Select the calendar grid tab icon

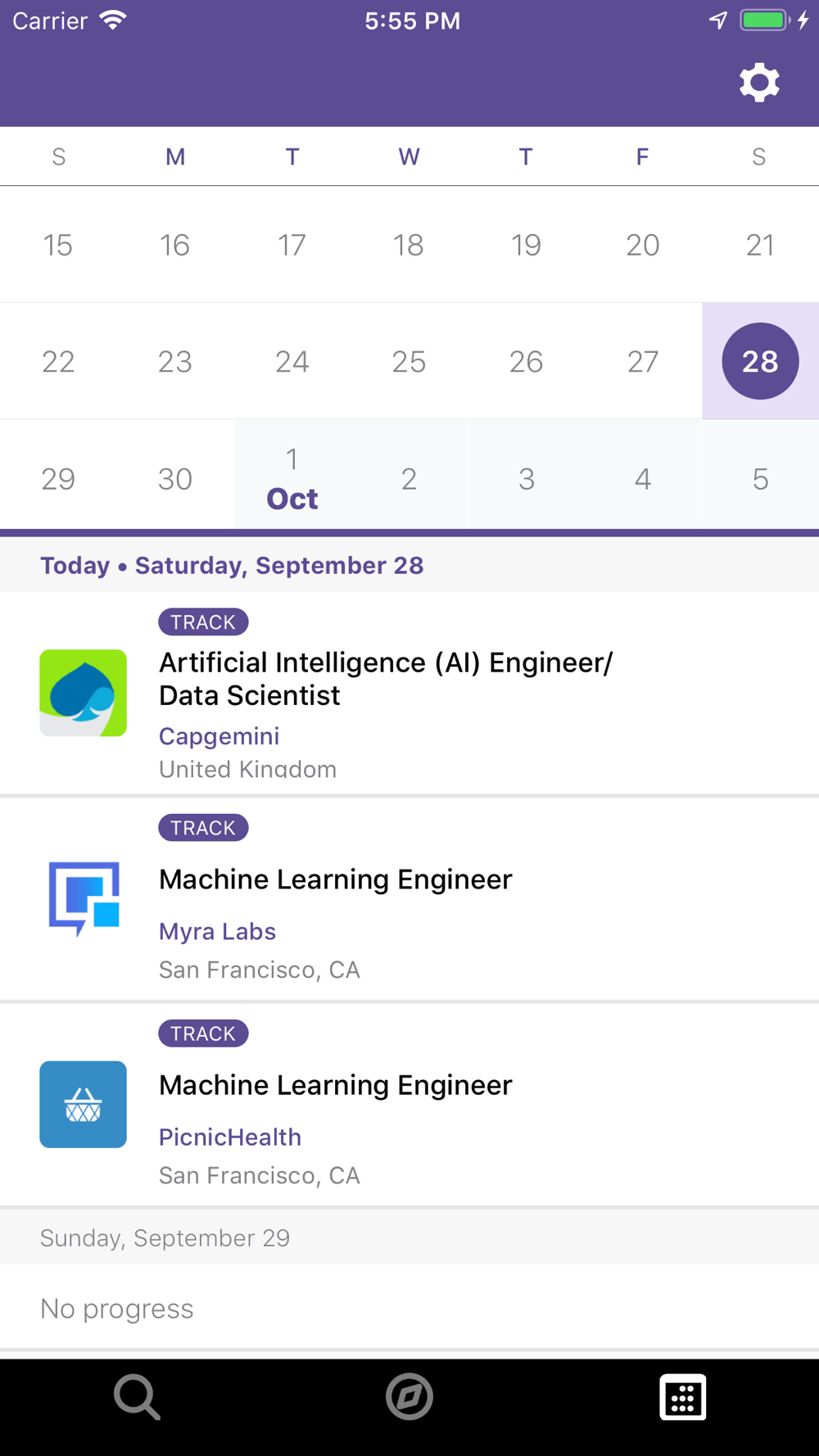point(682,1397)
